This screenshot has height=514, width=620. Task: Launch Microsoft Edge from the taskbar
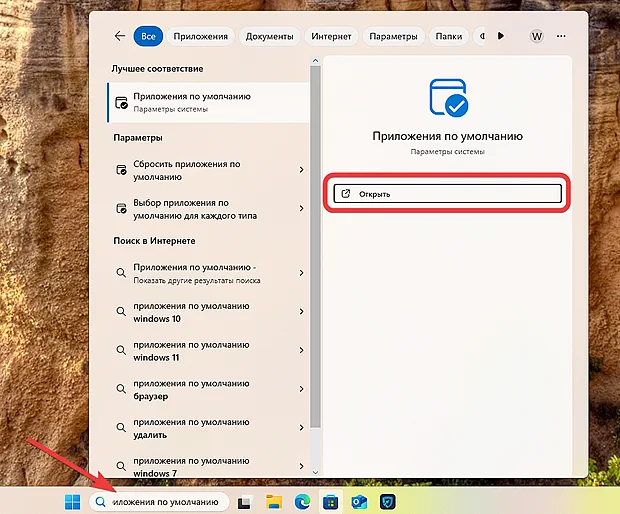(x=302, y=502)
